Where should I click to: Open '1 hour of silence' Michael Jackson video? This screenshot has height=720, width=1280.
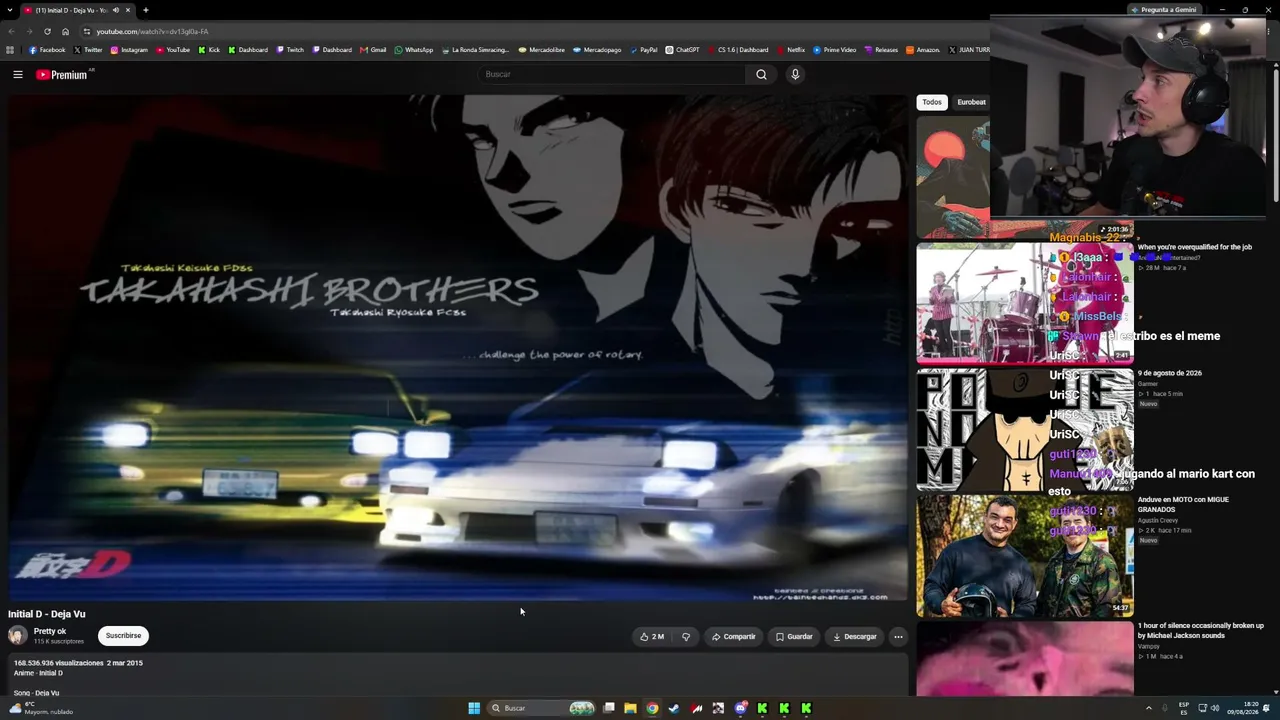tap(1201, 630)
